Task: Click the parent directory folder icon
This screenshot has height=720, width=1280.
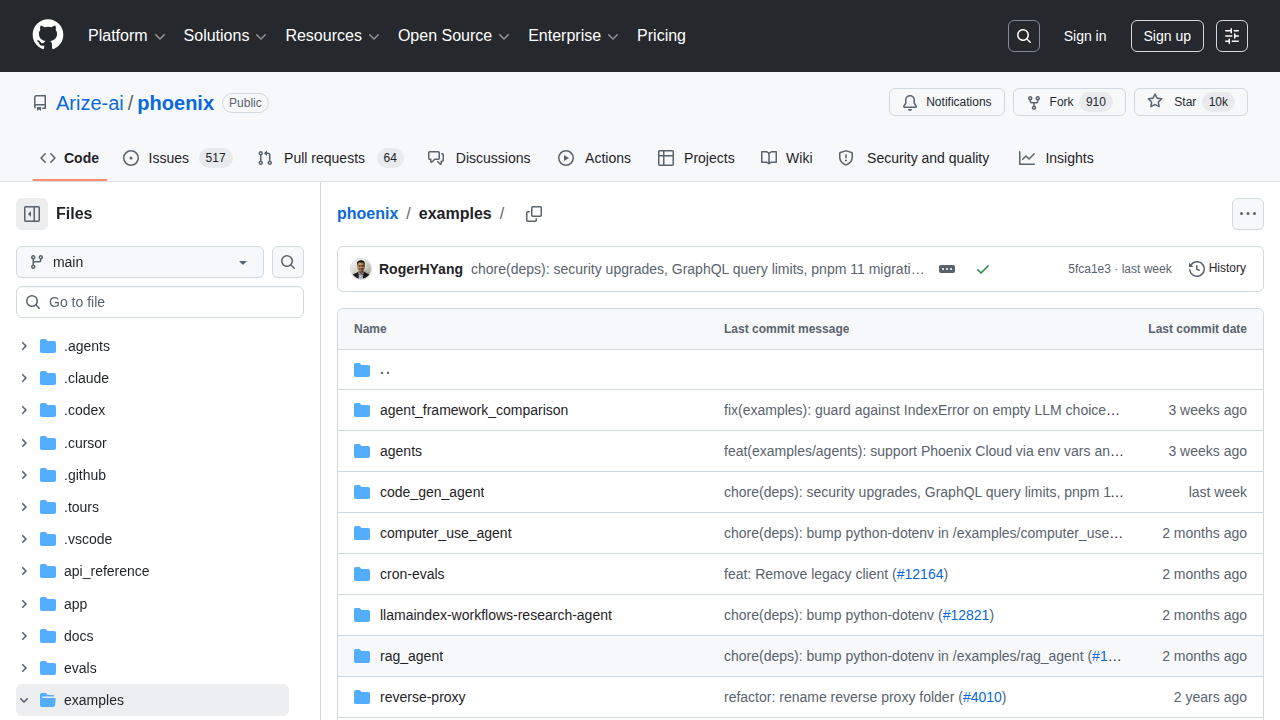Action: point(362,370)
